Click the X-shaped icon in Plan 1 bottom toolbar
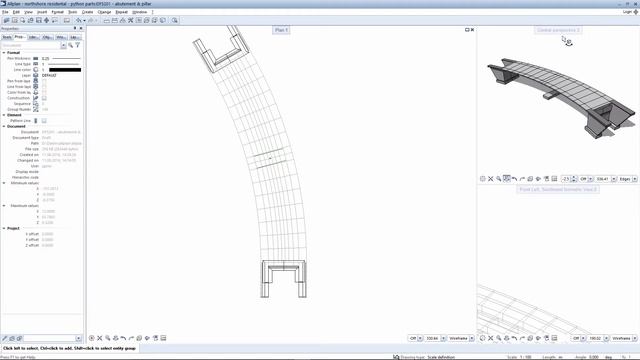The width and height of the screenshot is (640, 360). tap(100, 338)
